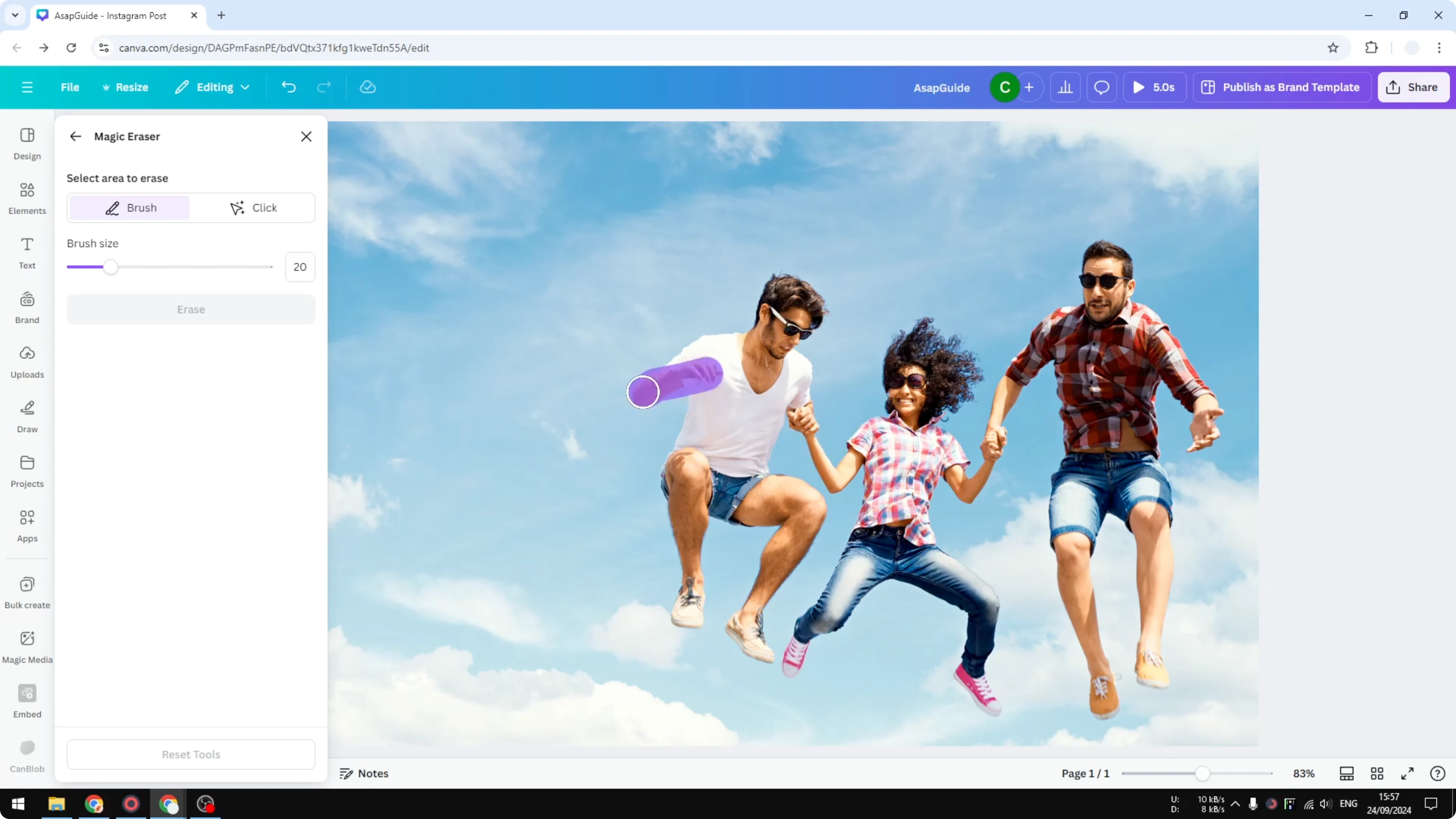Open the CanBlob app
Image resolution: width=1456 pixels, height=819 pixels.
coord(27,756)
